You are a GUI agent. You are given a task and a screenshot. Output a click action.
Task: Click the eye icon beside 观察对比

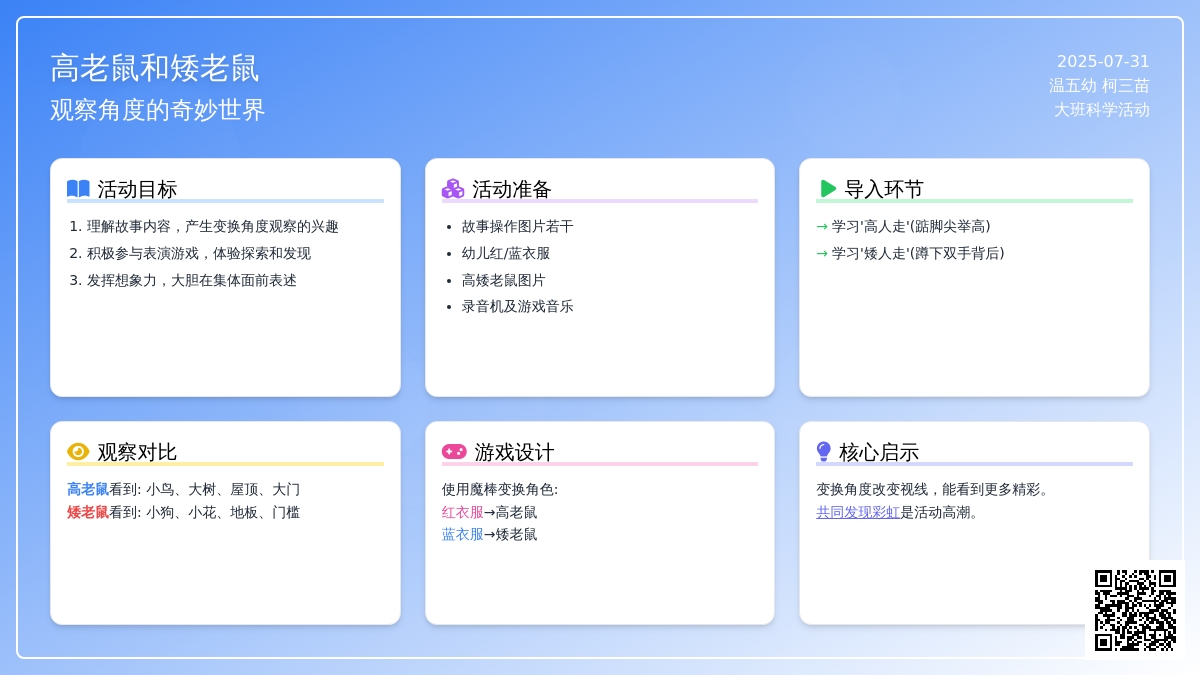[x=78, y=452]
